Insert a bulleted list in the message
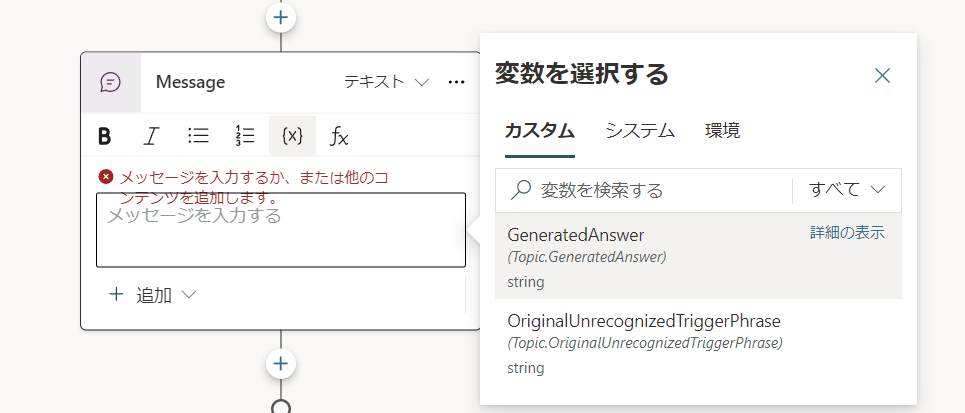This screenshot has width=965, height=413. pyautogui.click(x=198, y=135)
